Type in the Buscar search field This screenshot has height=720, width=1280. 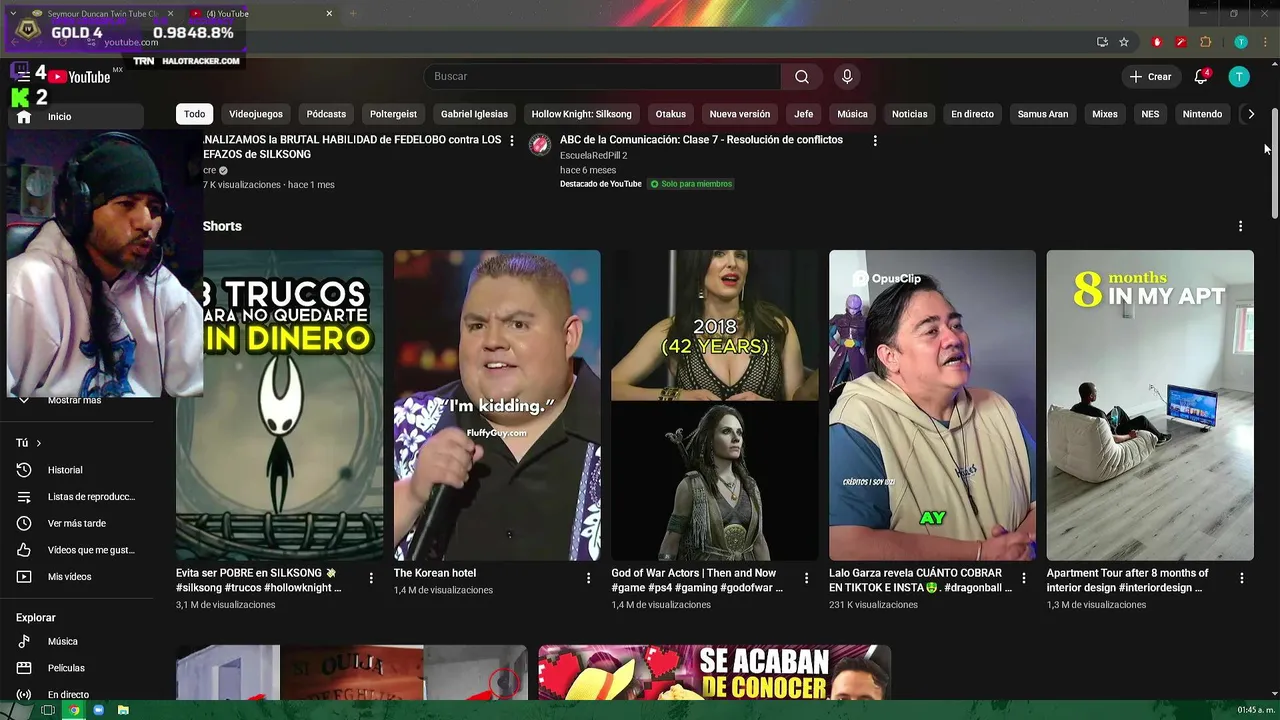[x=603, y=77]
